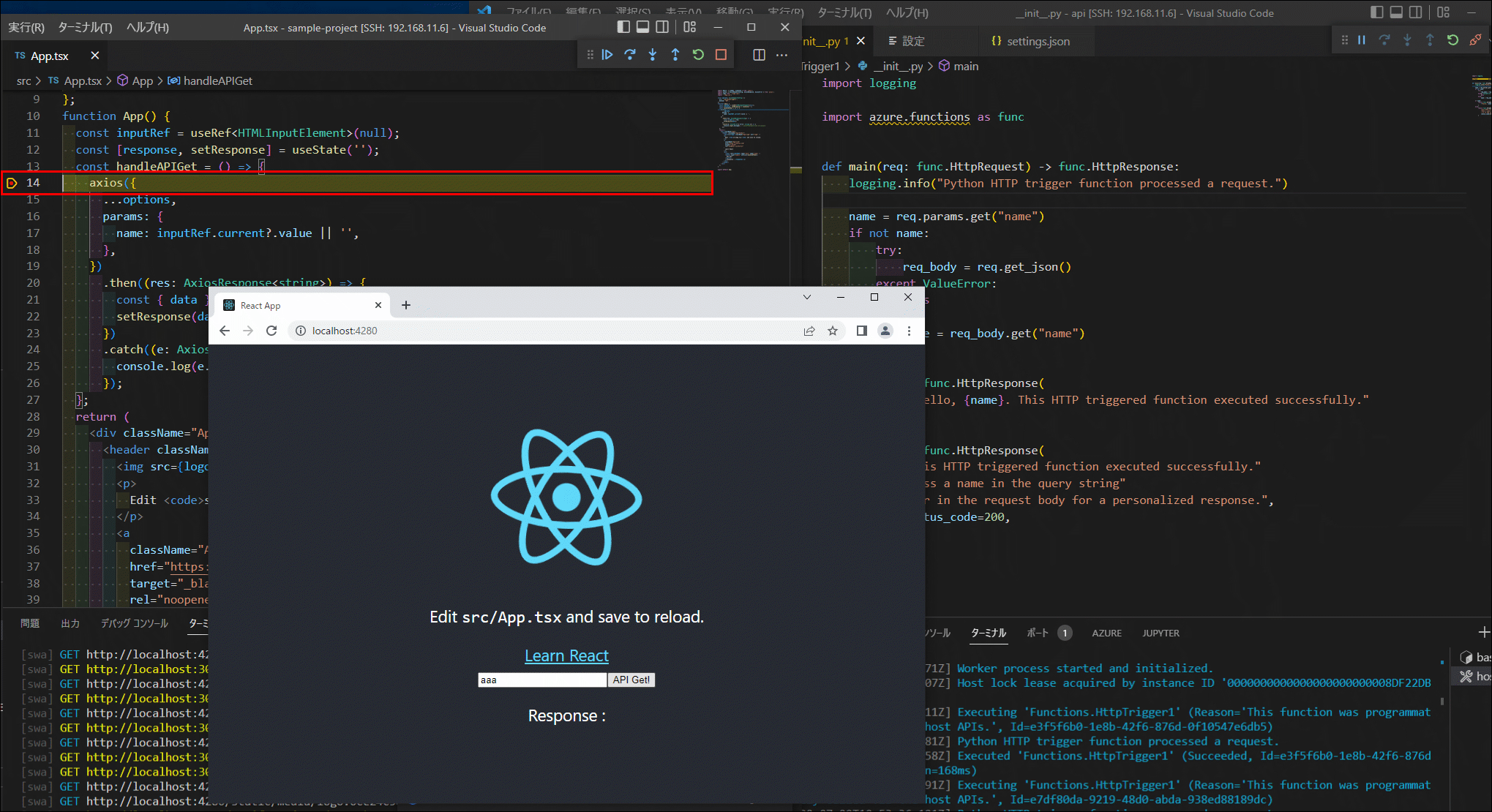Image resolution: width=1492 pixels, height=812 pixels.
Task: Restart debugging in the api window
Action: point(1452,40)
